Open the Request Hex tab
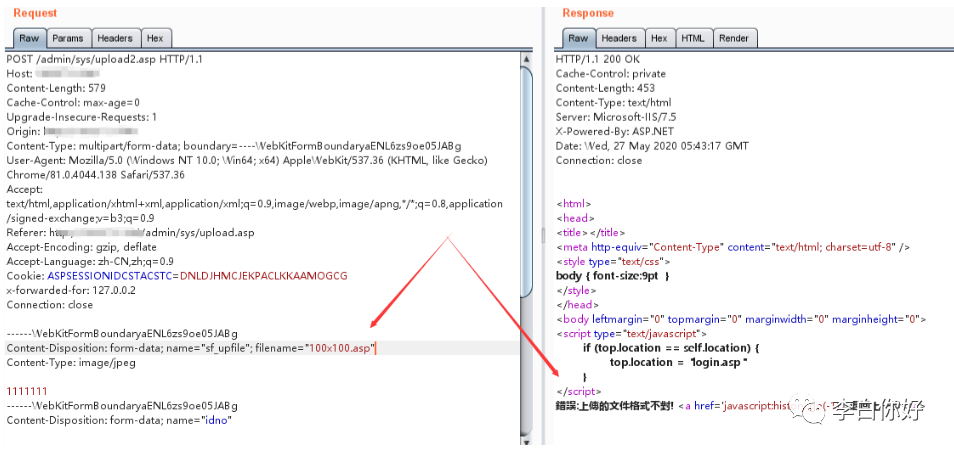Image resolution: width=954 pixels, height=451 pixels. (155, 38)
